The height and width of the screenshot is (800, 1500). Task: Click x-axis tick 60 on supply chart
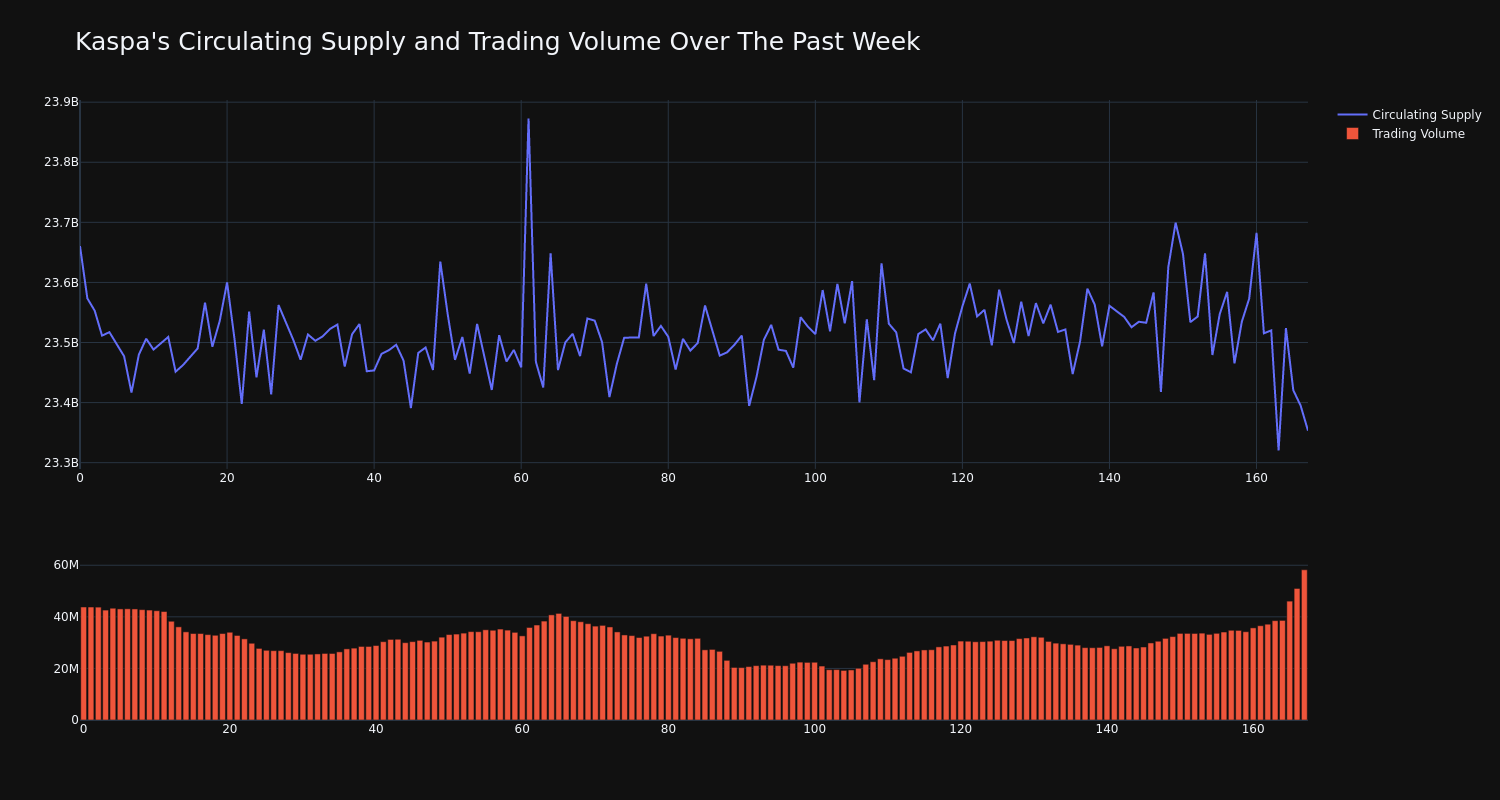(x=521, y=478)
